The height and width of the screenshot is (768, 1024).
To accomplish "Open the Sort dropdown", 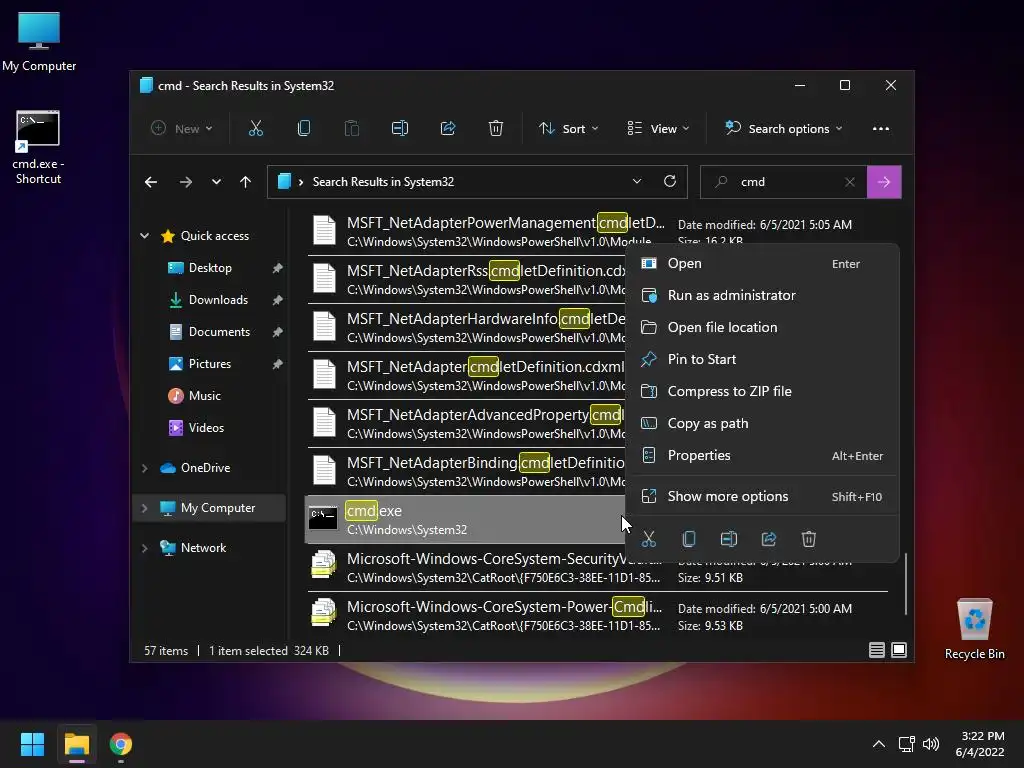I will pos(568,129).
